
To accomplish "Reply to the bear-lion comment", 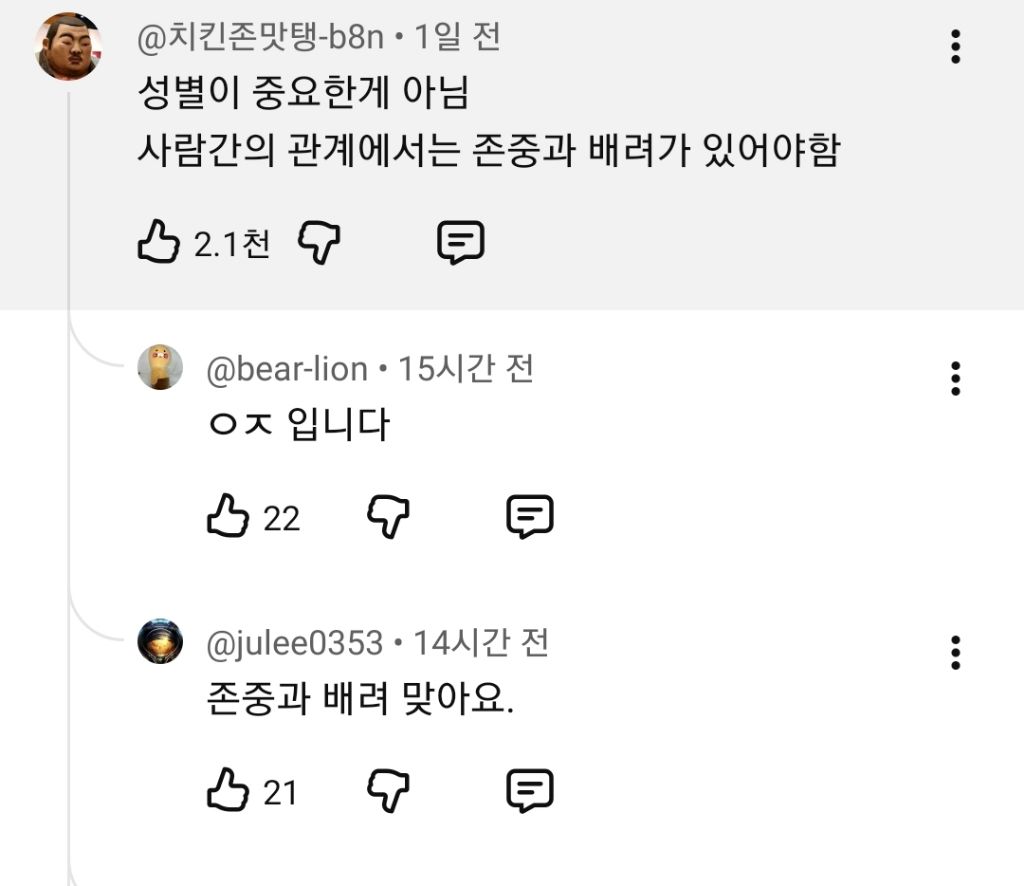I will 530,517.
